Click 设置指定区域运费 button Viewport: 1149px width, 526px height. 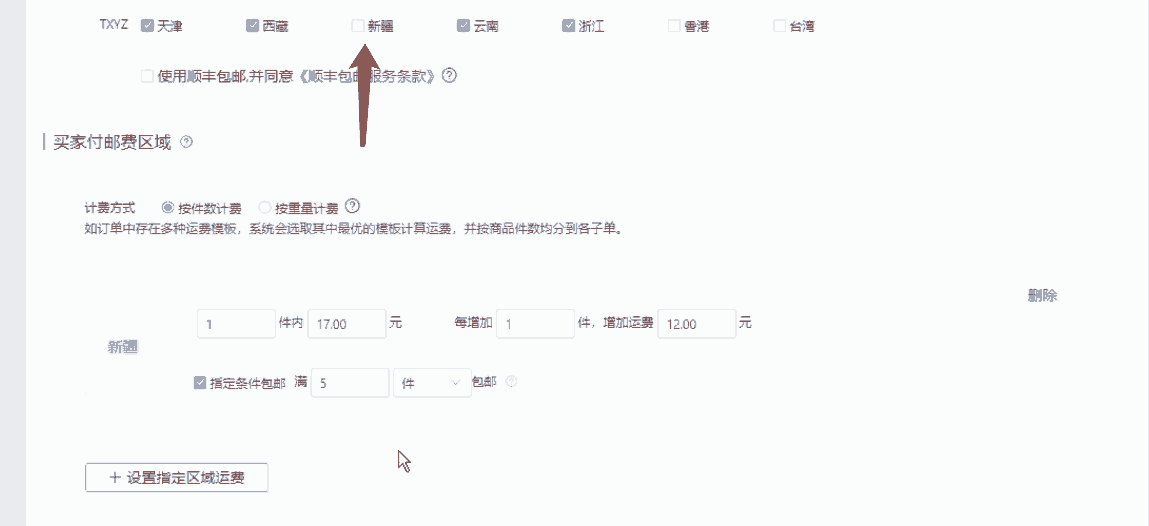coord(177,478)
